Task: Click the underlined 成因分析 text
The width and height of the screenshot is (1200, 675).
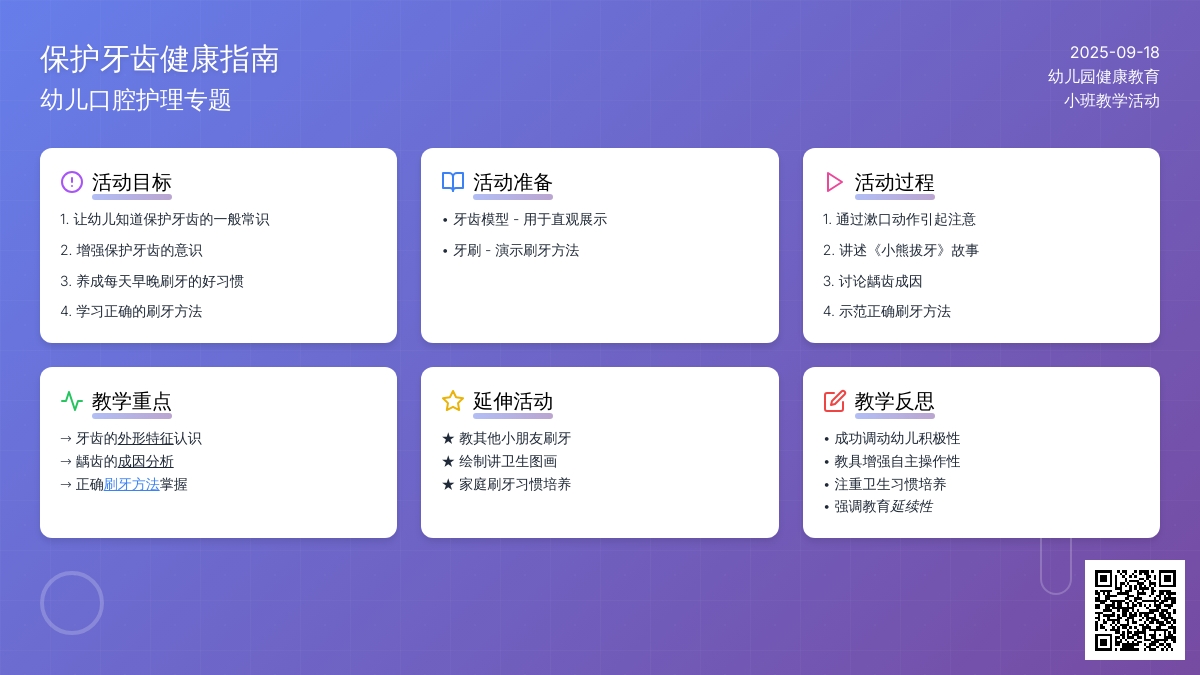Action: click(x=145, y=462)
